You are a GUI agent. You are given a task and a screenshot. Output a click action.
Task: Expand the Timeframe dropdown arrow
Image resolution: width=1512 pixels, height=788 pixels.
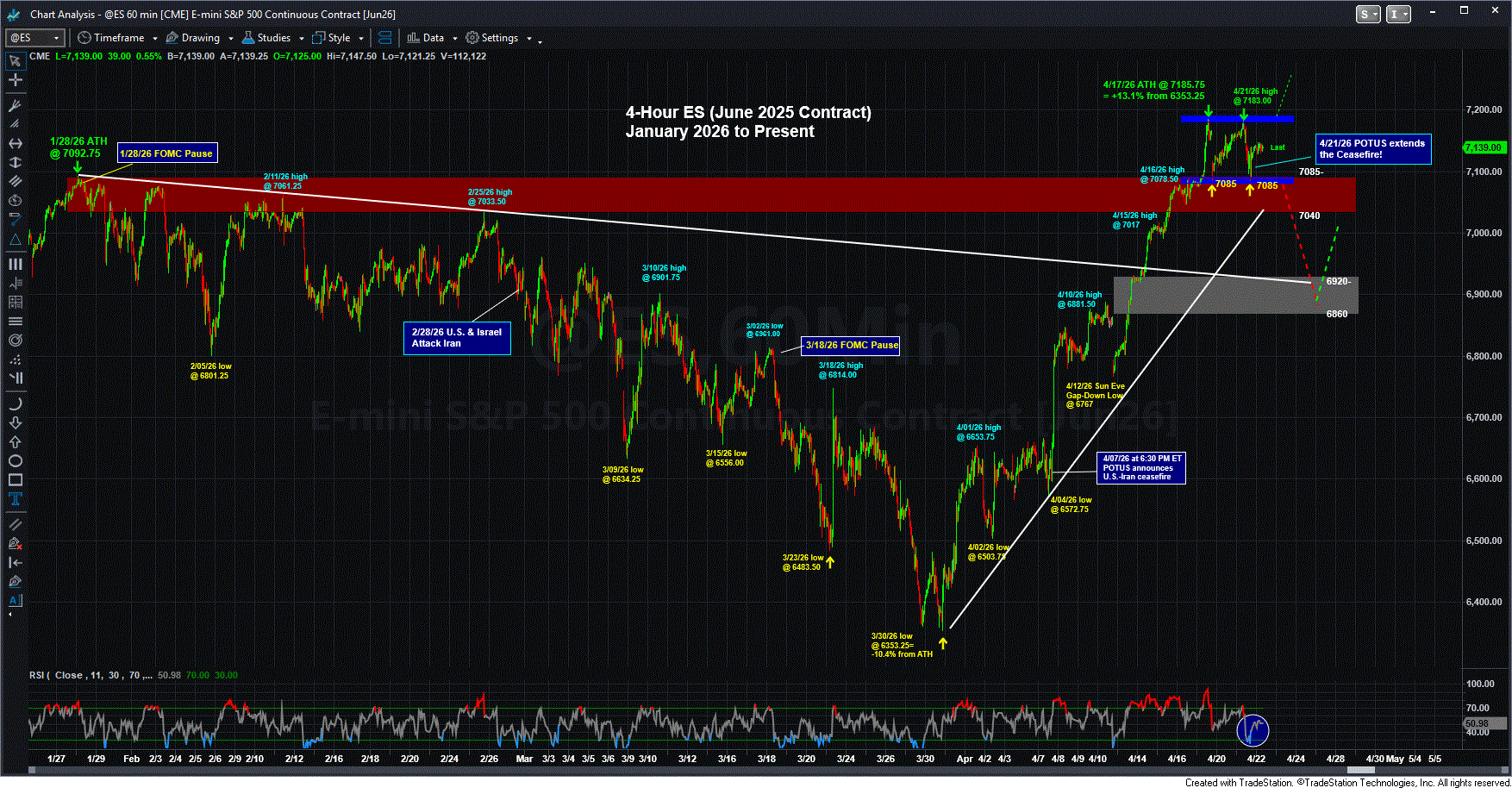click(155, 39)
